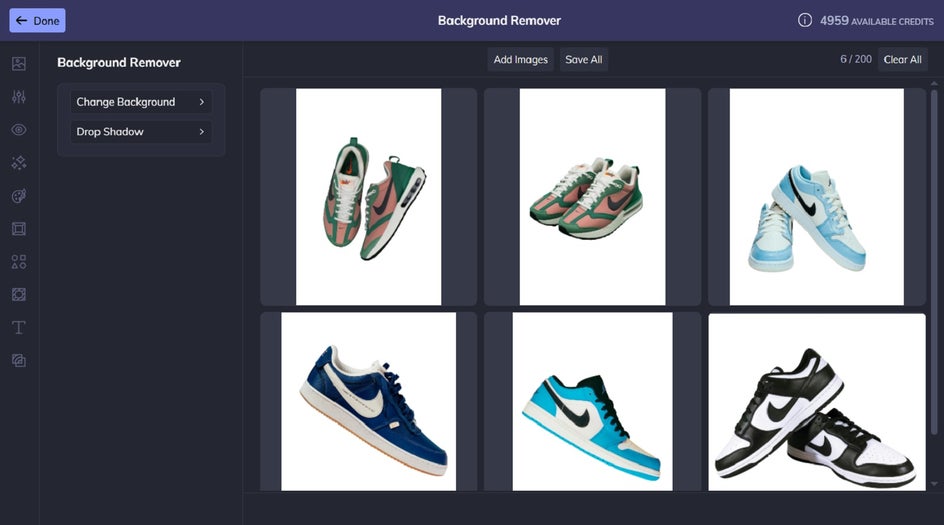This screenshot has height=525, width=944.
Task: Select the two green-pink sneakers top-view thumbnail
Action: 368,197
